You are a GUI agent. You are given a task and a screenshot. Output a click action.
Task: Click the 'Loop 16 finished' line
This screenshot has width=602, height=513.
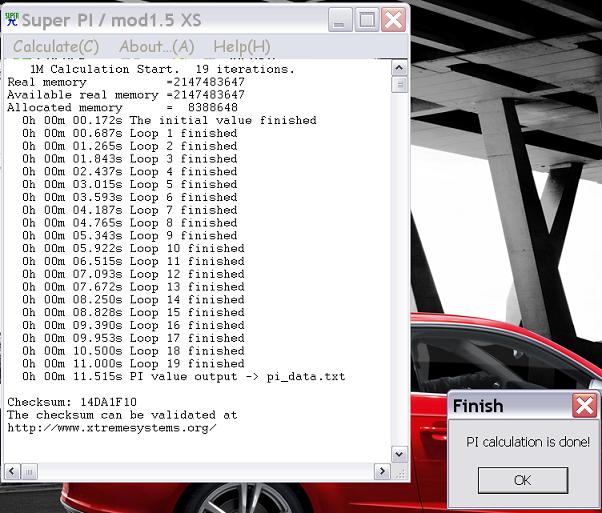[x=133, y=325]
